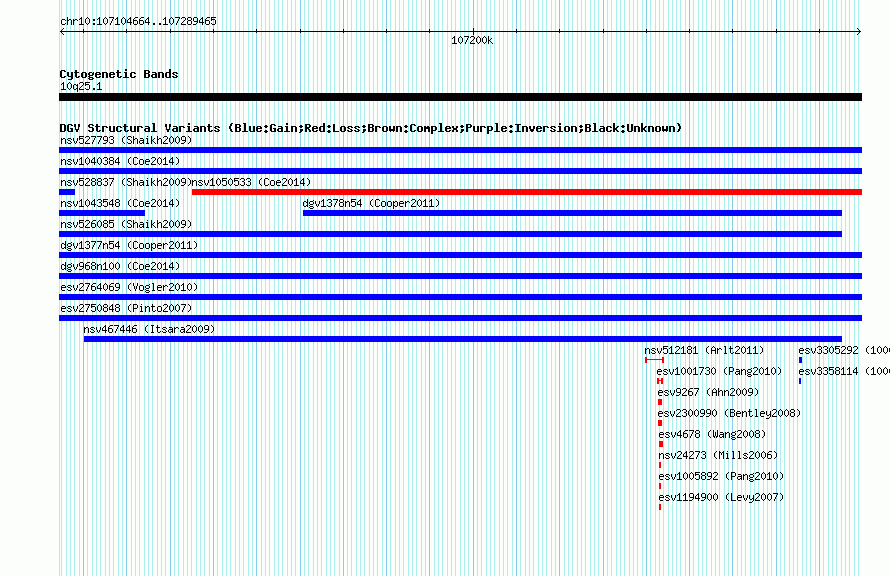890x576 pixels.
Task: Open esv2300990 (Bentley2008) label
Action: 729,413
